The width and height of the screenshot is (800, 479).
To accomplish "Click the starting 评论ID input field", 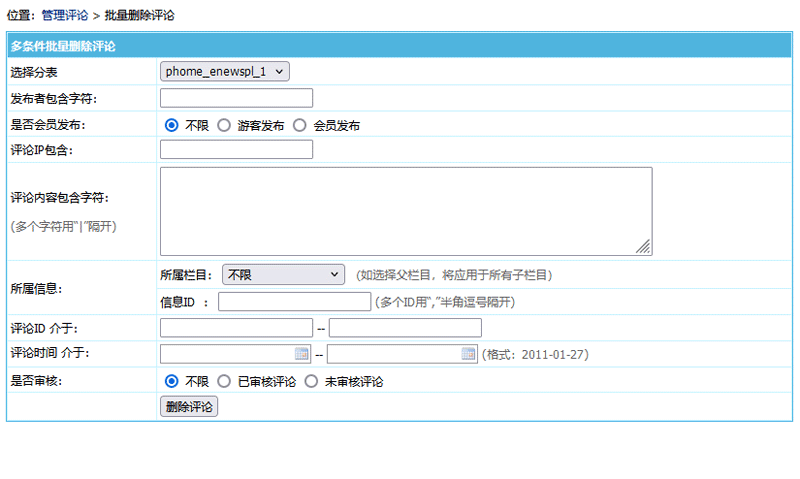I will click(236, 328).
